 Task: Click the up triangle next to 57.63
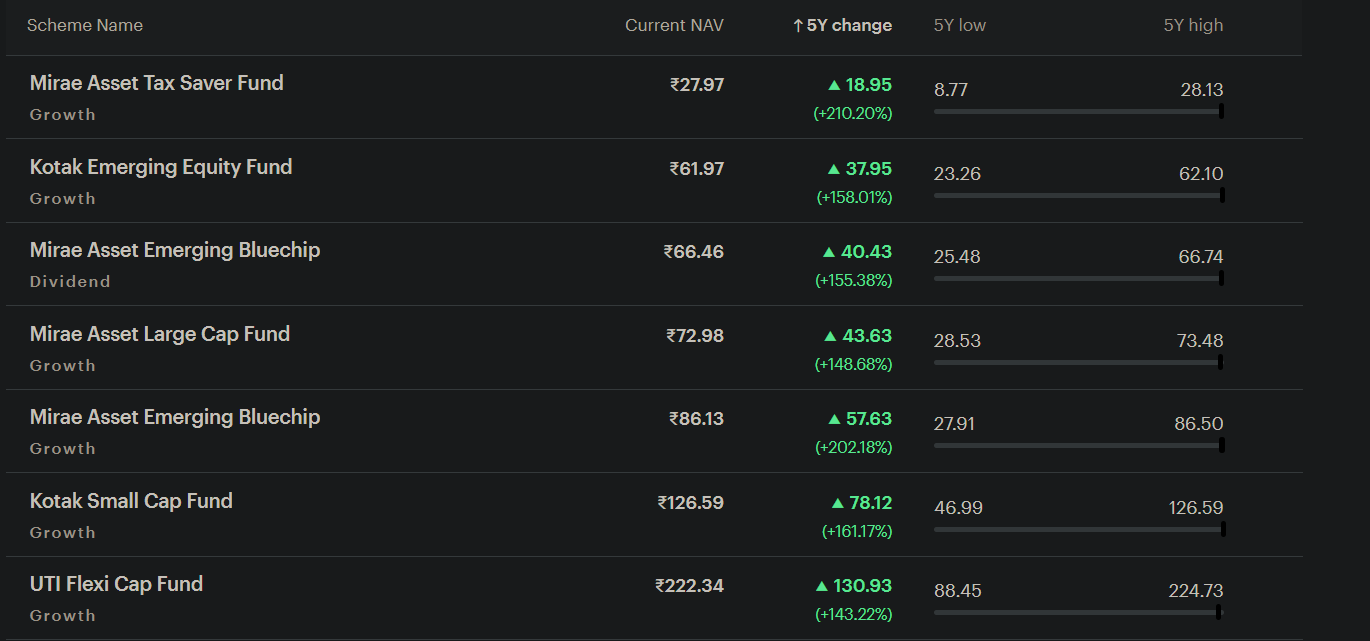click(x=834, y=419)
